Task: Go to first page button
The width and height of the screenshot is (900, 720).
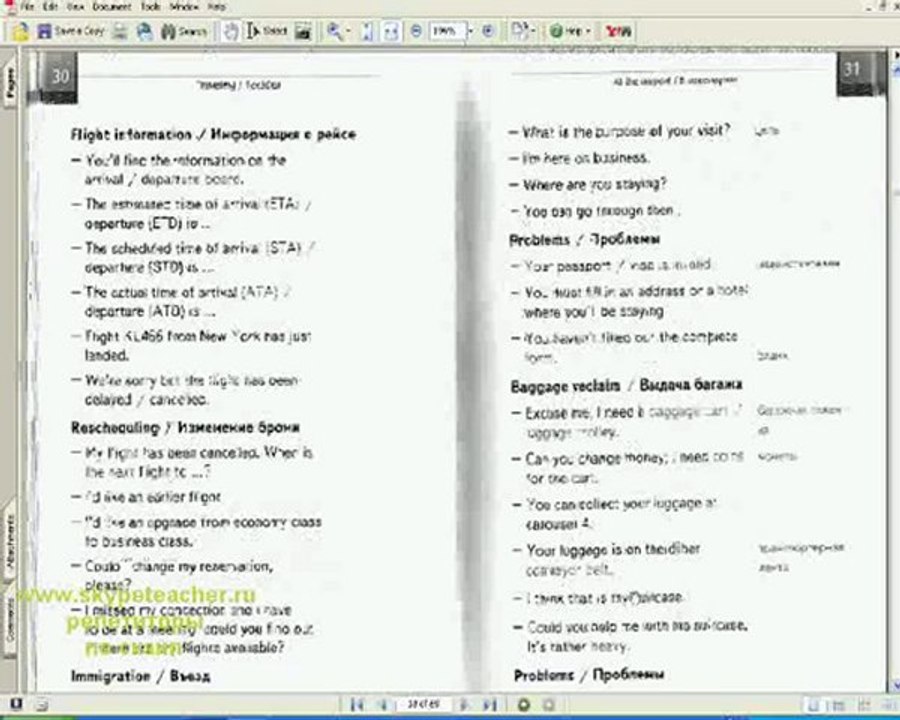Action: coord(357,704)
